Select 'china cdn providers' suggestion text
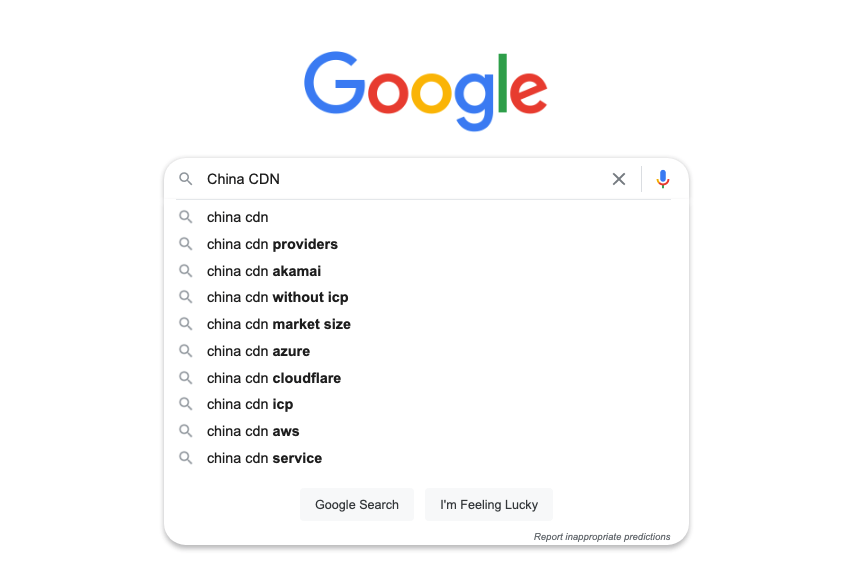 [272, 244]
